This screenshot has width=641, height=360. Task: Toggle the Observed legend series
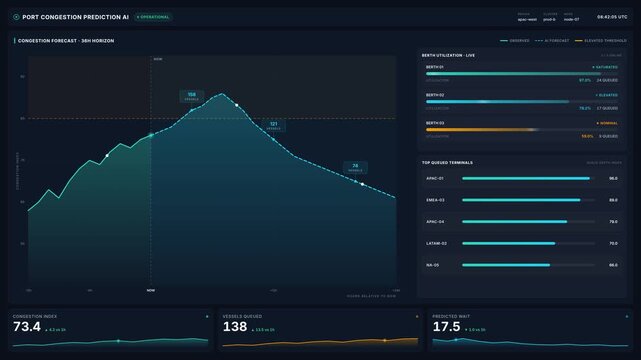(x=514, y=41)
